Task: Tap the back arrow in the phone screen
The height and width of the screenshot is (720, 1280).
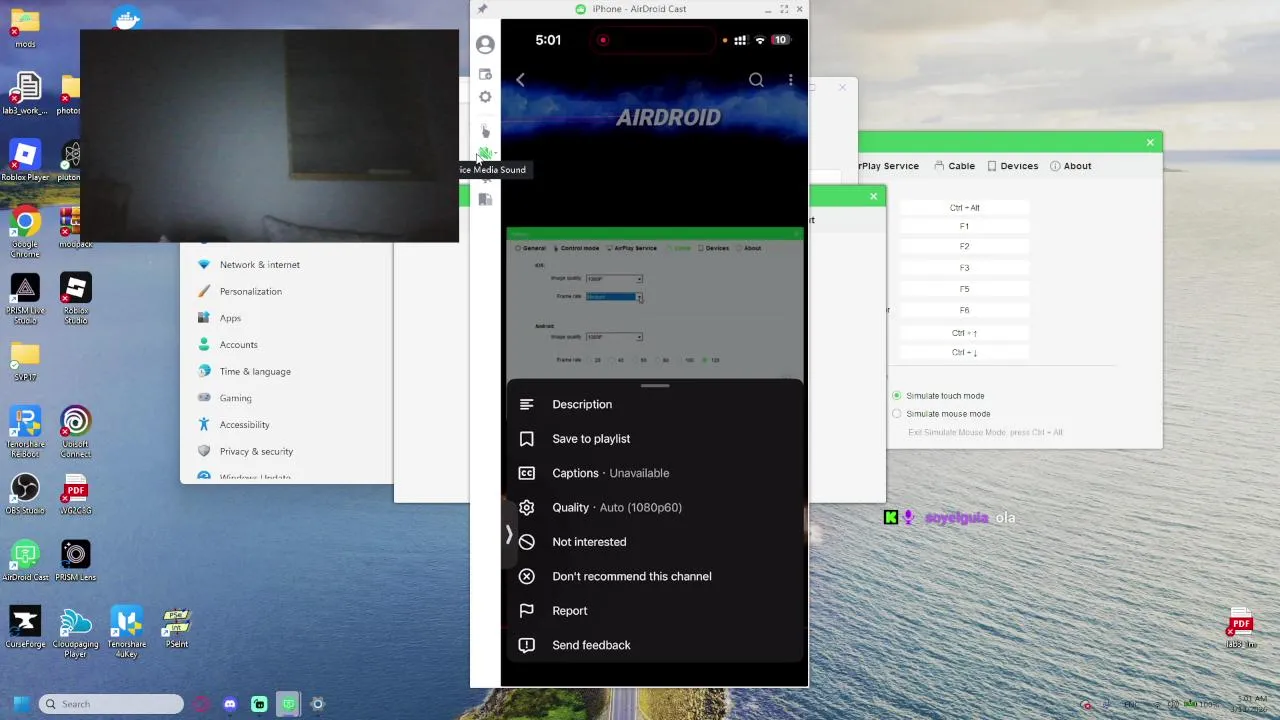Action: [520, 80]
